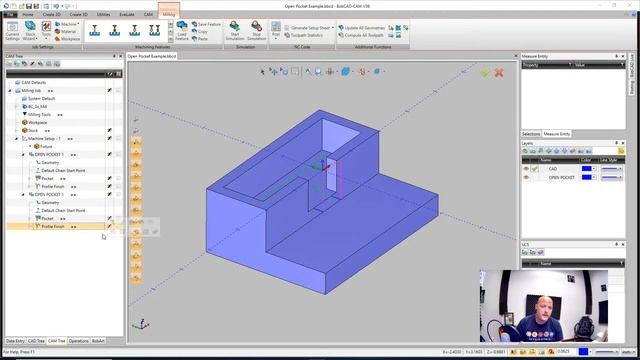Expand the machining features gallery arrow
This screenshot has height=360, width=640.
click(171, 40)
